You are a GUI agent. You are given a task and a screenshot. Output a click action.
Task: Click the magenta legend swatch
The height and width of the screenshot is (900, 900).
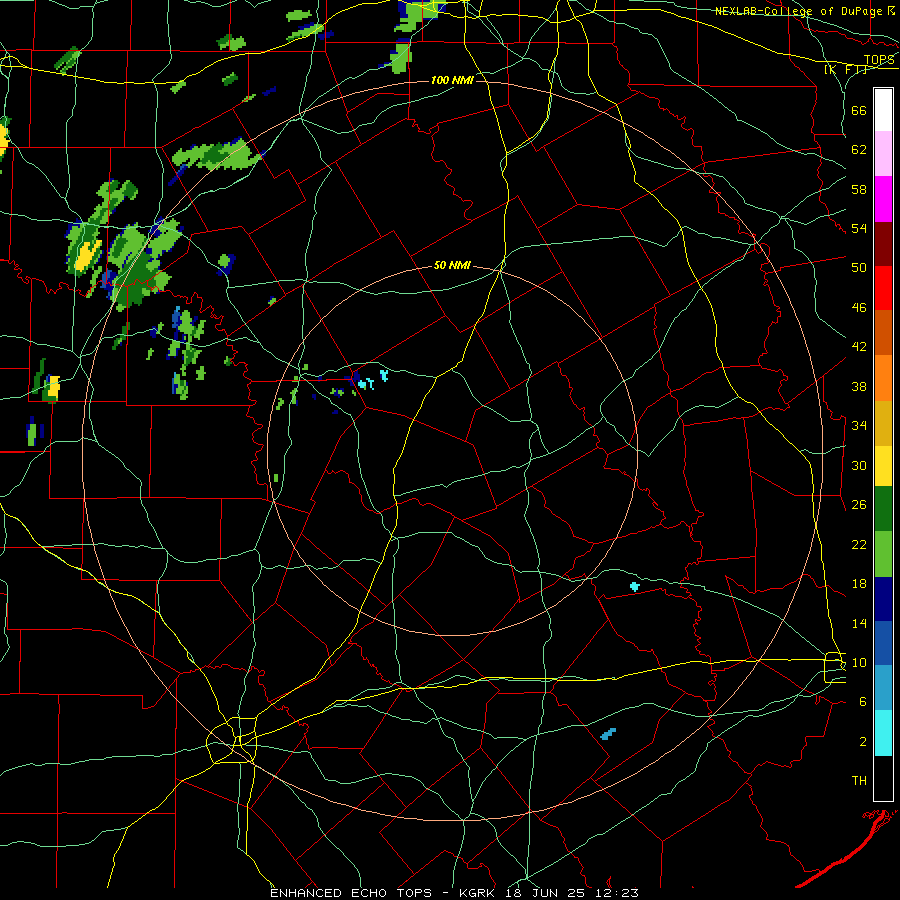883,199
